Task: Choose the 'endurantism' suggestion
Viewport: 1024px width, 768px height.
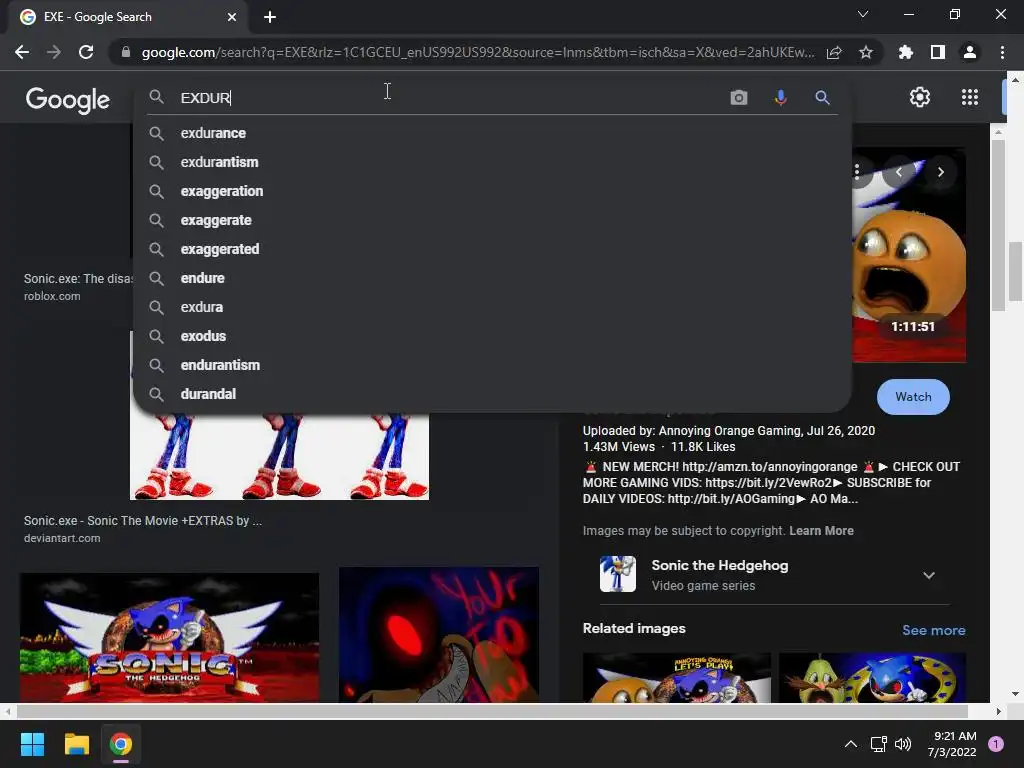Action: [x=492, y=365]
